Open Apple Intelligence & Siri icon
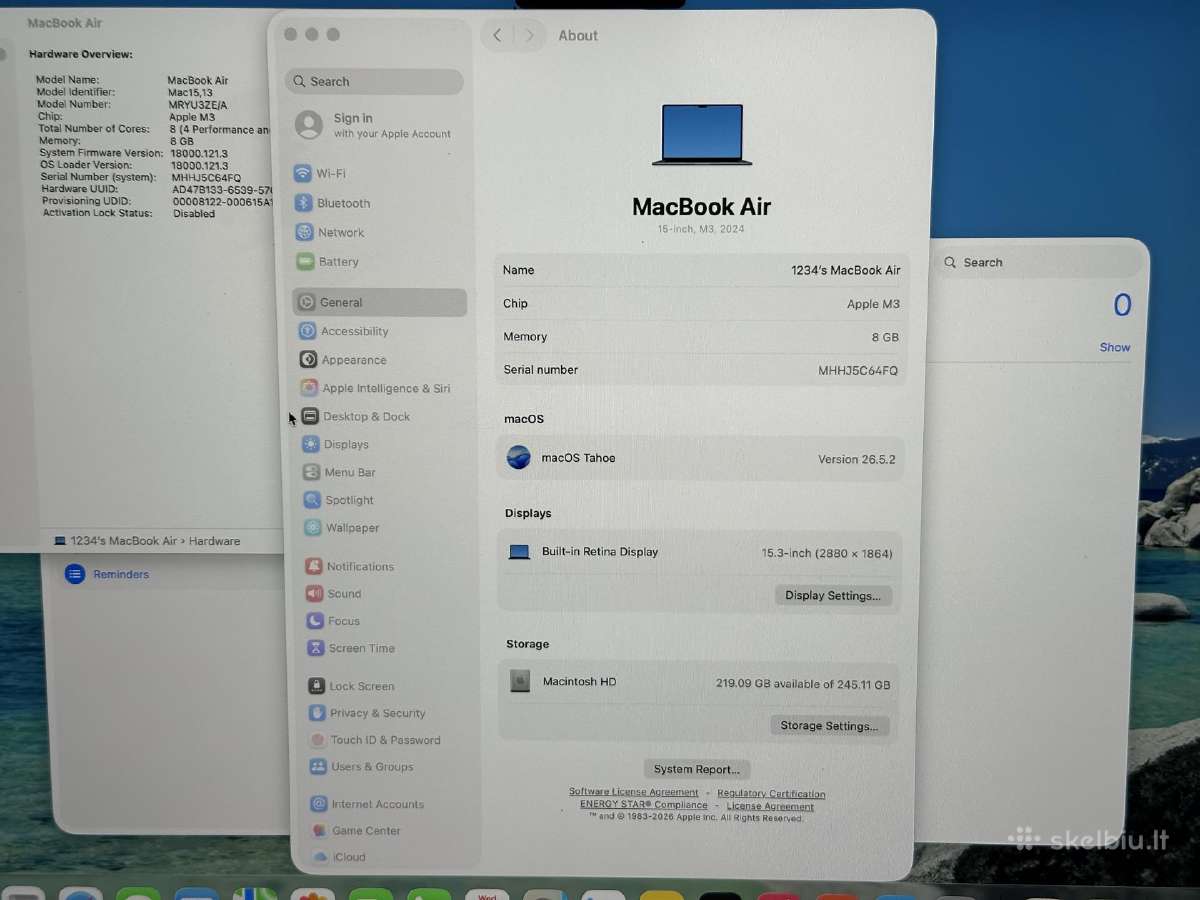This screenshot has height=900, width=1200. click(309, 388)
